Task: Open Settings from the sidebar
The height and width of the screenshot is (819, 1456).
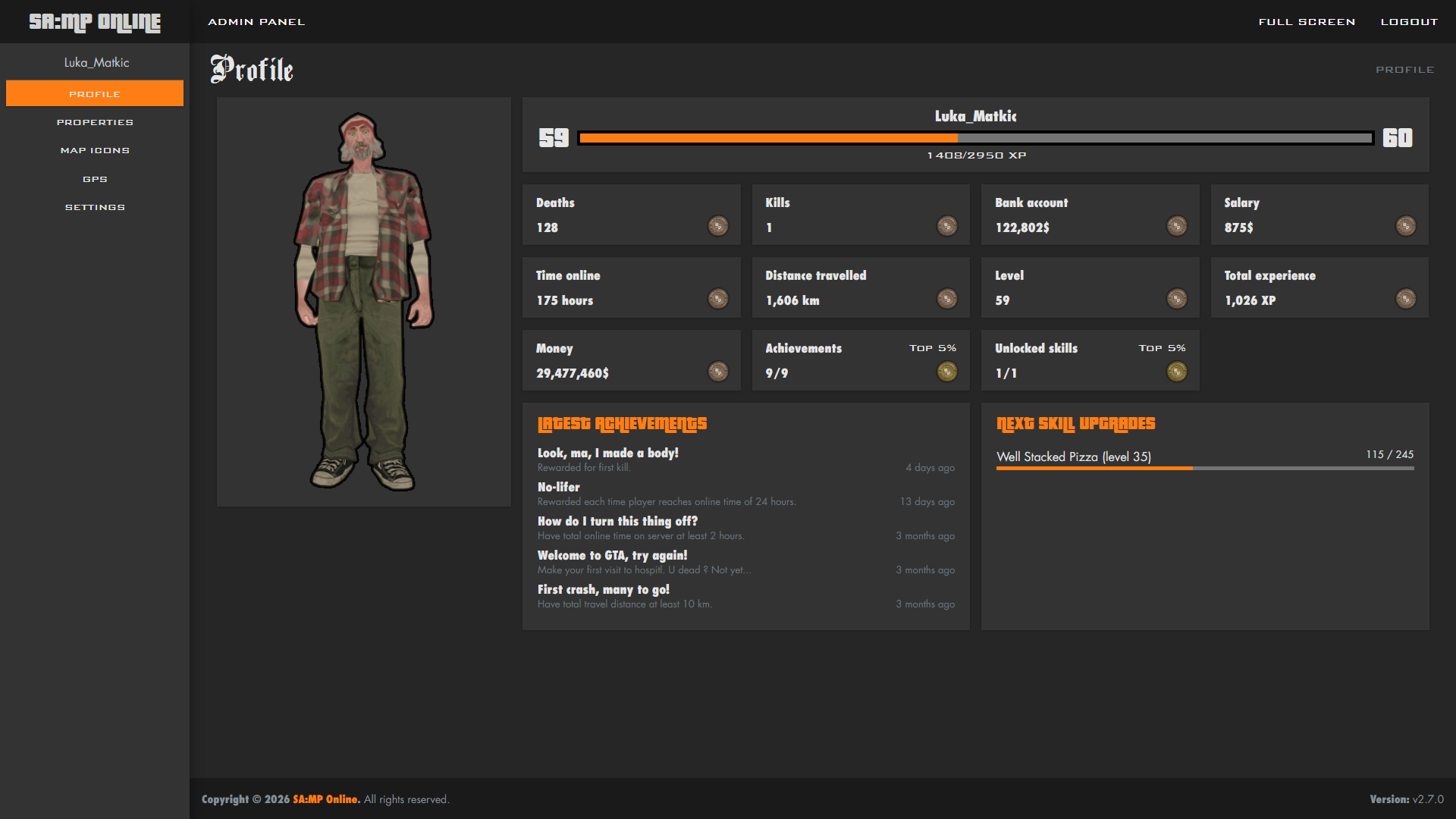Action: (95, 207)
